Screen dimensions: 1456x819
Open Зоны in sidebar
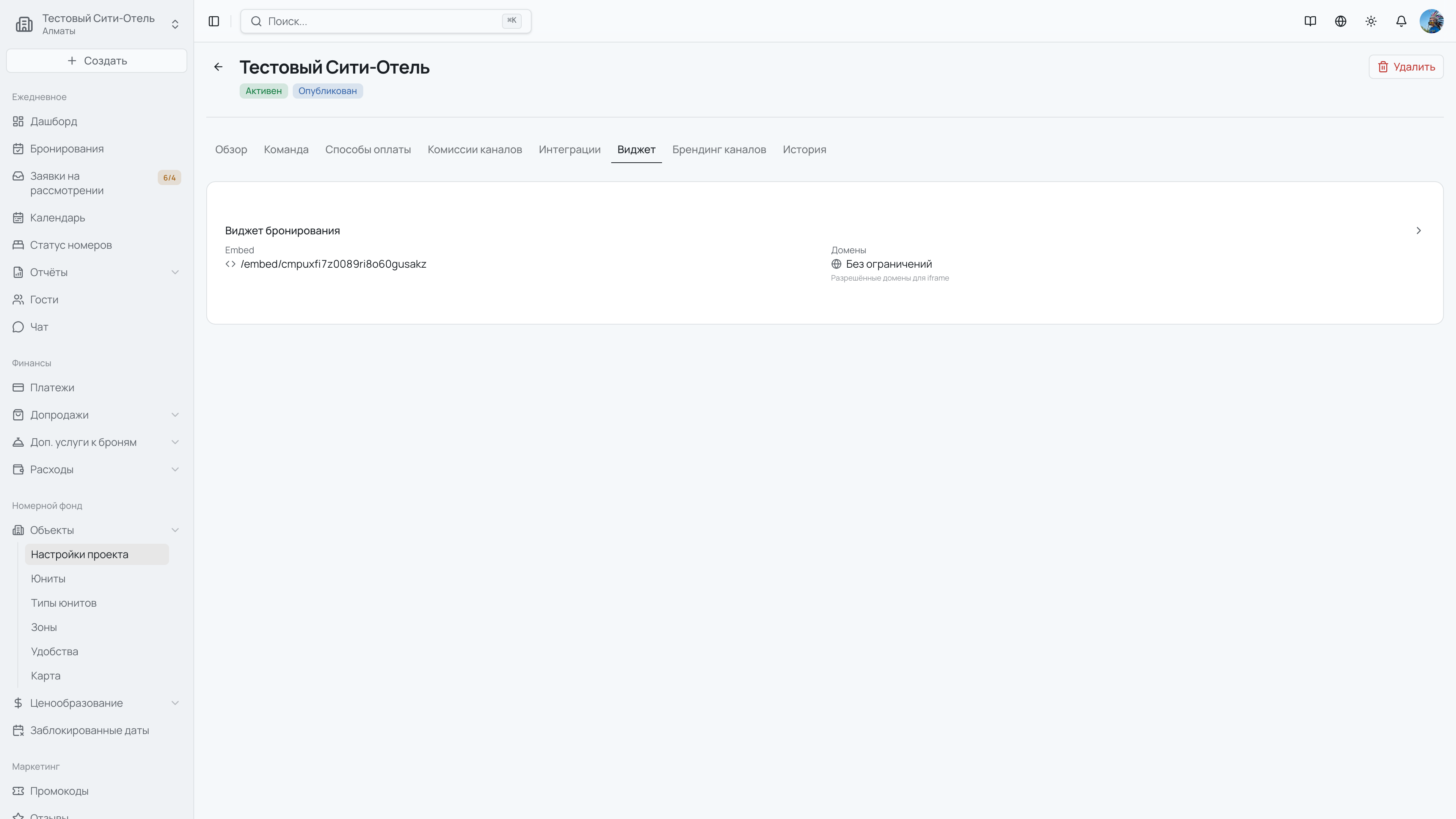tap(97, 628)
